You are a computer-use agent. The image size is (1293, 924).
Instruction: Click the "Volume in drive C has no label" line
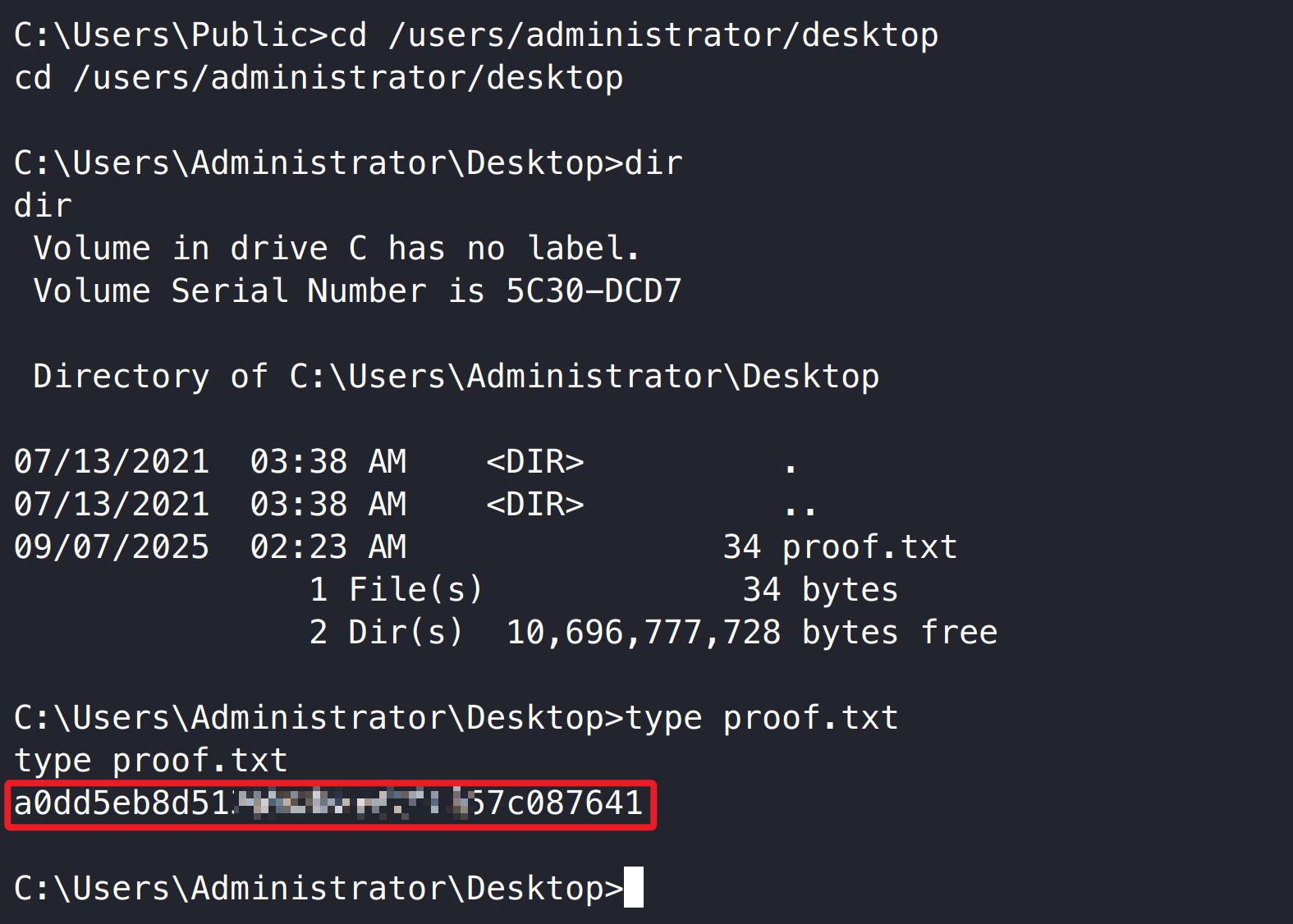336,249
